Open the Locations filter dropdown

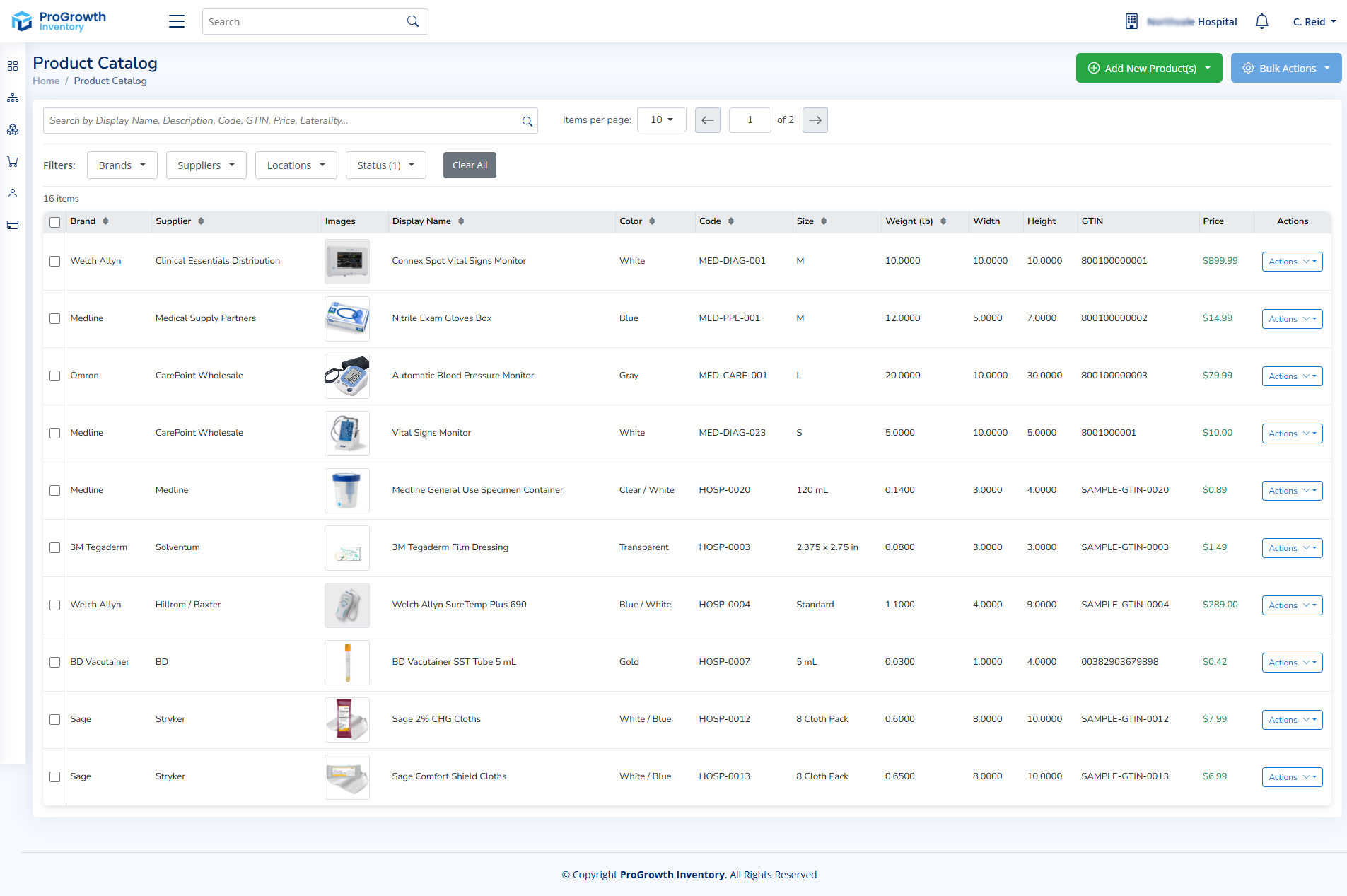(x=296, y=165)
